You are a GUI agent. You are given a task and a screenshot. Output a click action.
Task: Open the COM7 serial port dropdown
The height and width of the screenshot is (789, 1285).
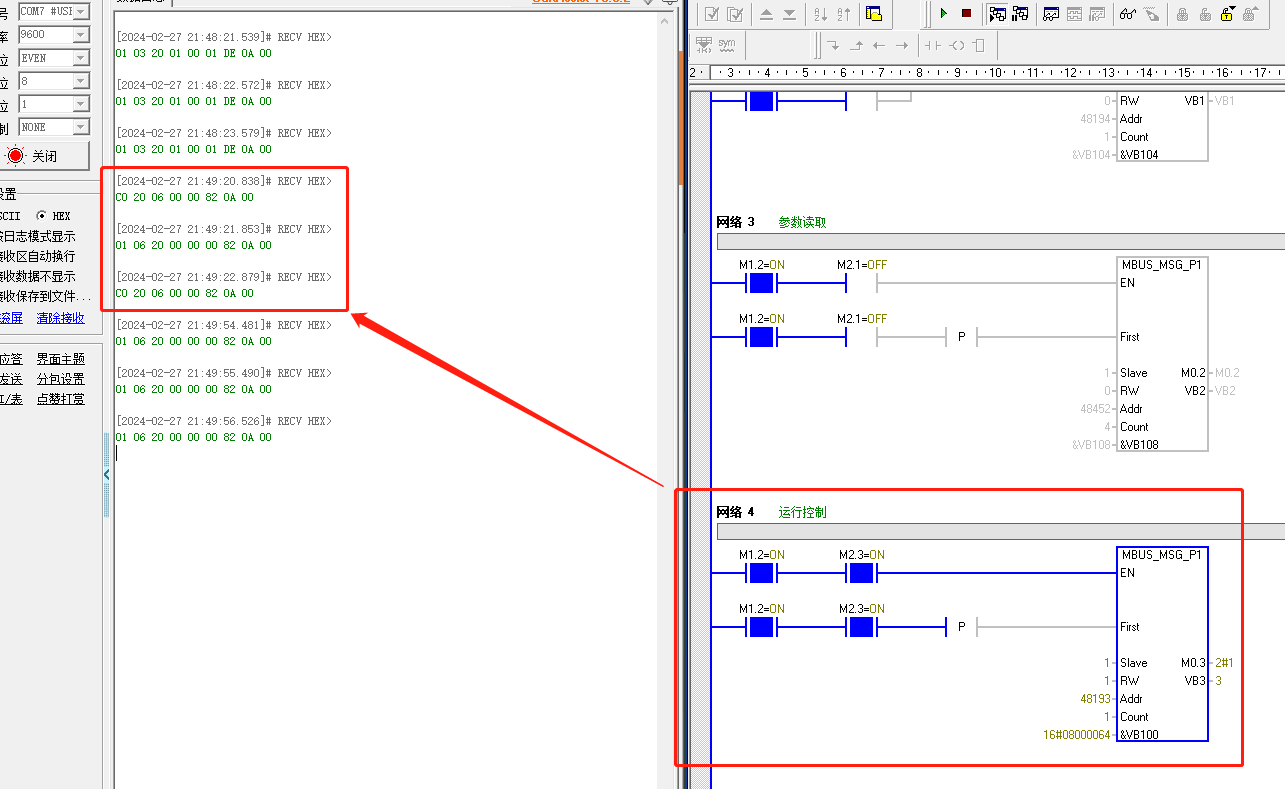click(80, 12)
